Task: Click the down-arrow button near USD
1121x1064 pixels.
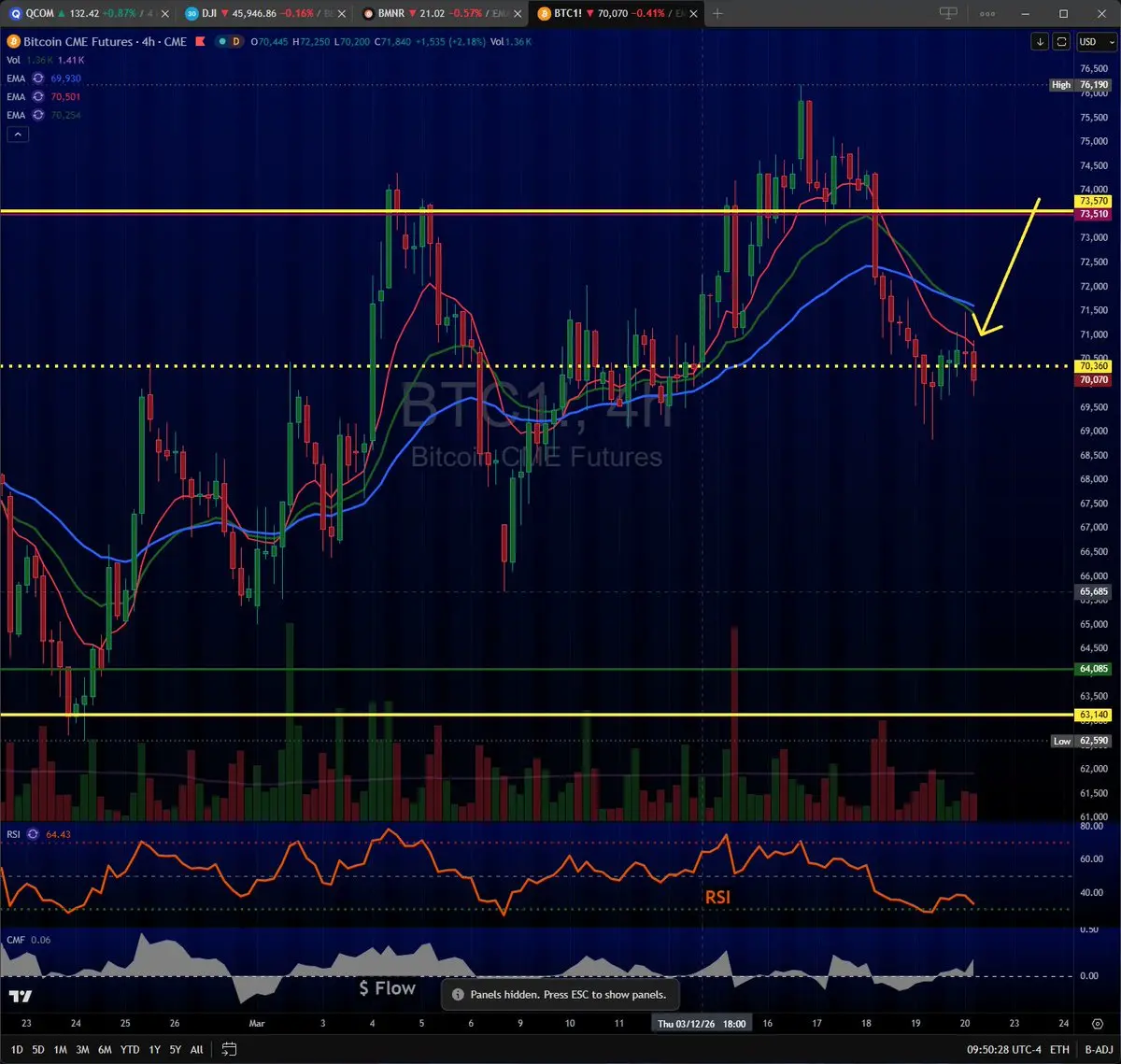Action: (1041, 42)
